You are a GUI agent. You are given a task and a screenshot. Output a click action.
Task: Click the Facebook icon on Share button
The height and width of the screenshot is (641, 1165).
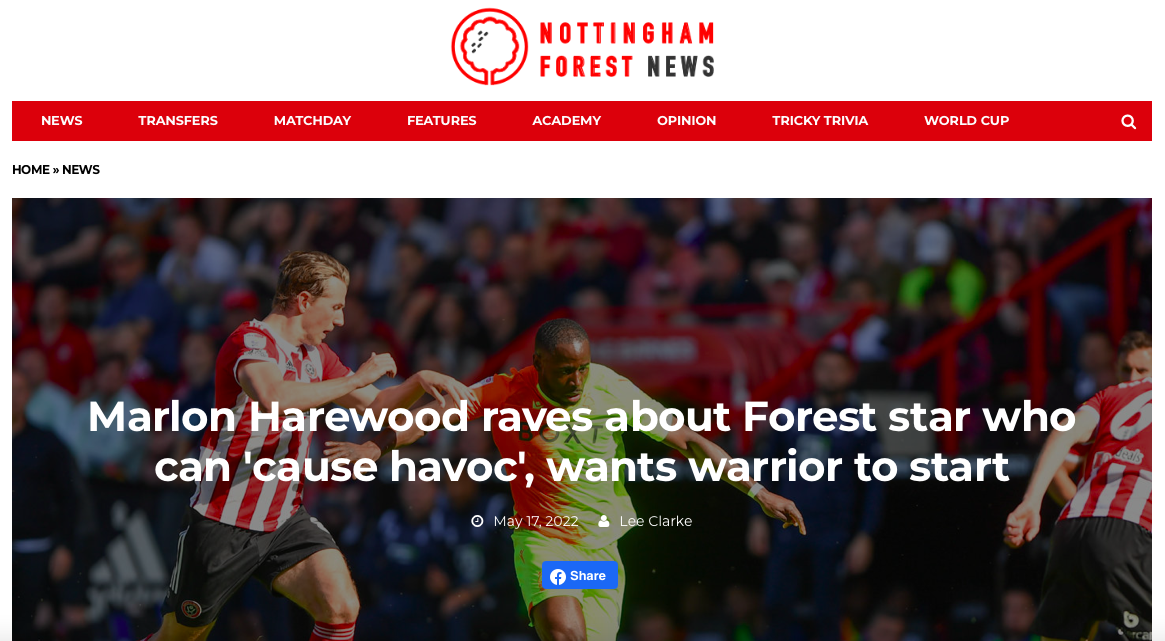(558, 576)
